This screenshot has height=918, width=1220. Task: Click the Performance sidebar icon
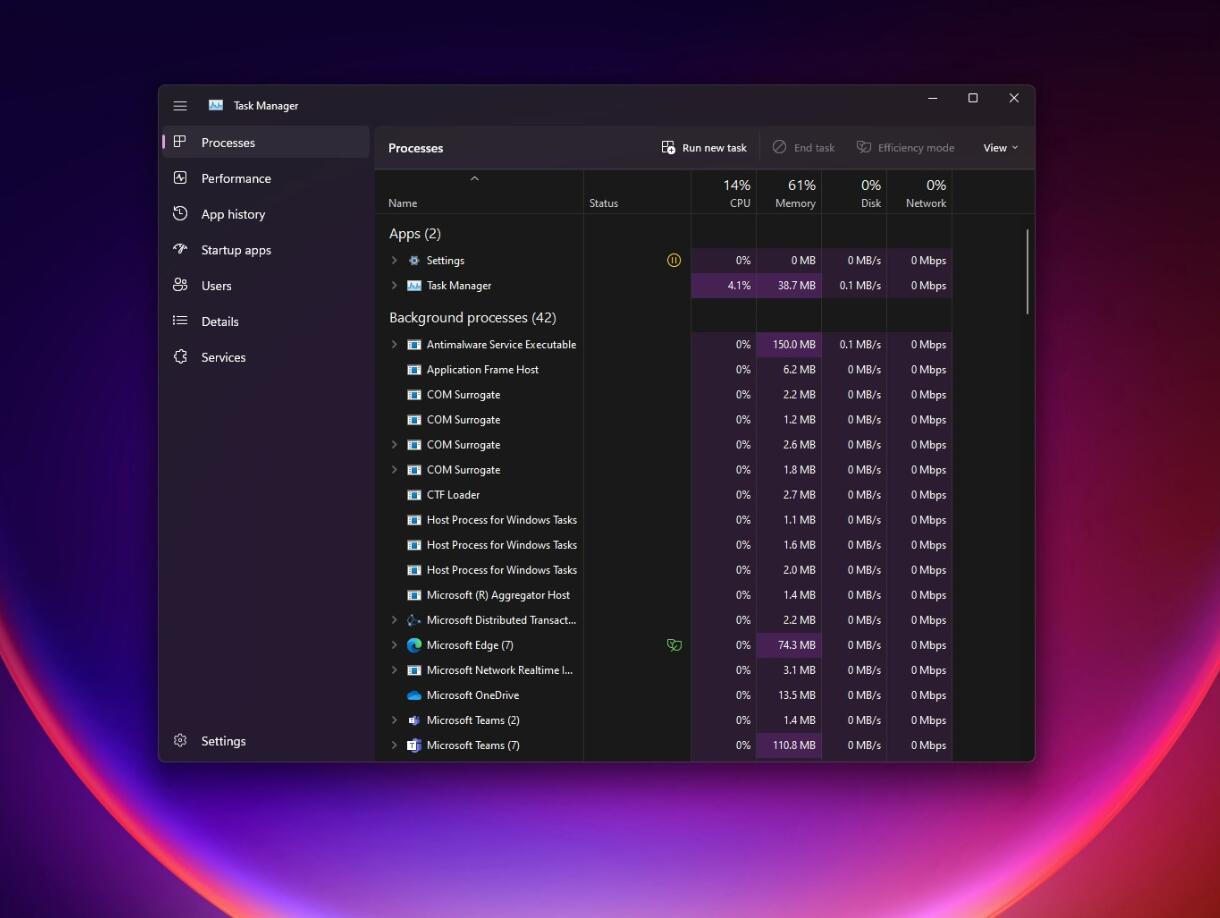coord(180,178)
